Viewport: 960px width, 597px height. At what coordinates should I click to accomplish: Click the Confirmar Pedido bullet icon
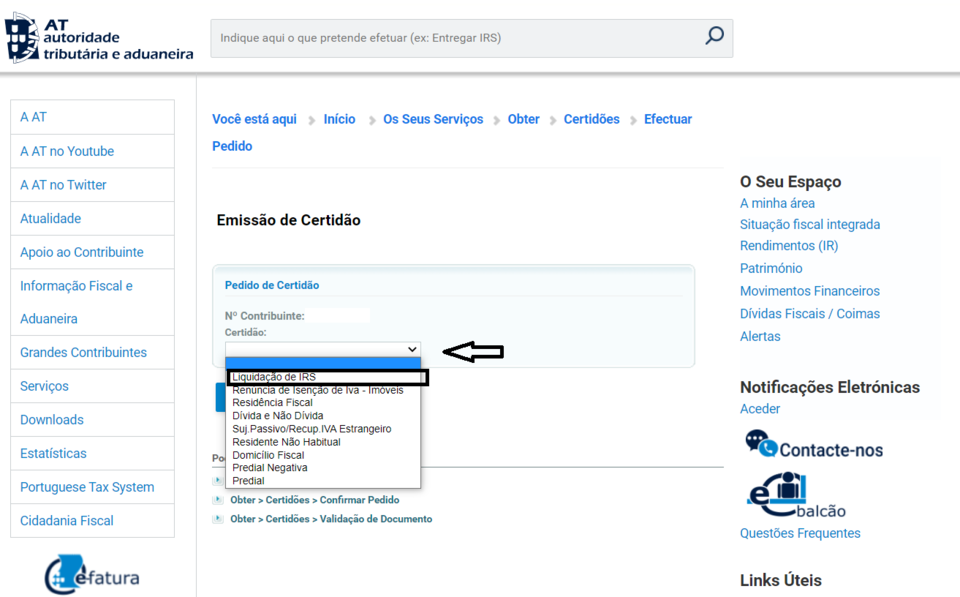coord(218,500)
